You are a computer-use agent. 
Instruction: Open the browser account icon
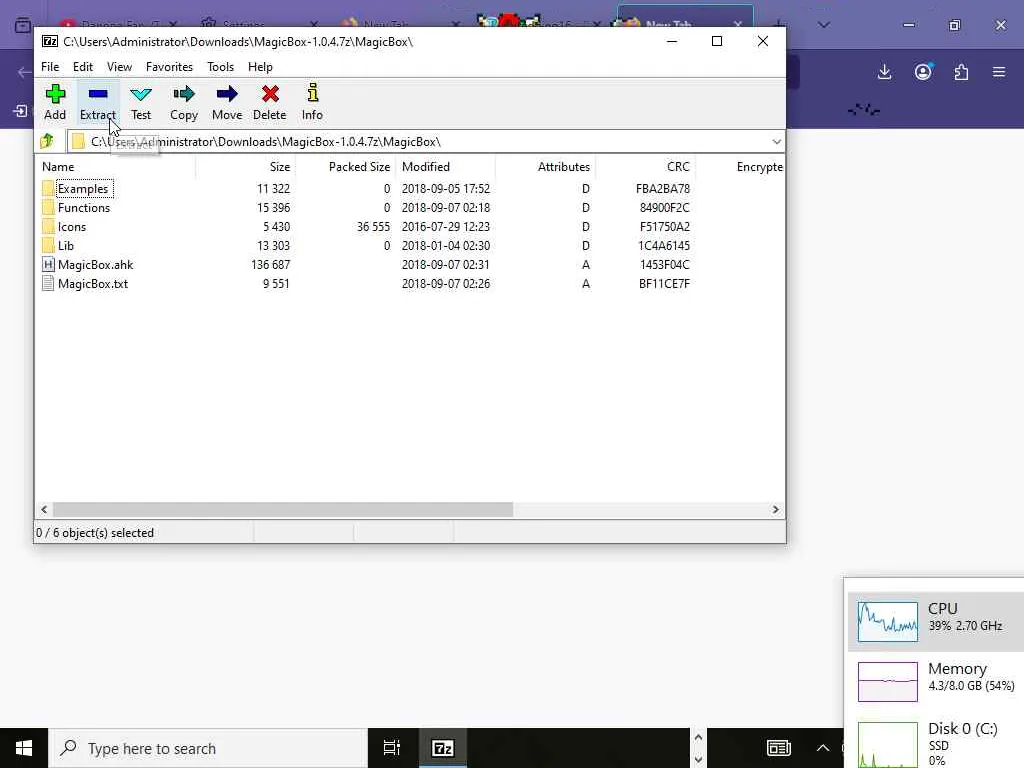pos(923,72)
